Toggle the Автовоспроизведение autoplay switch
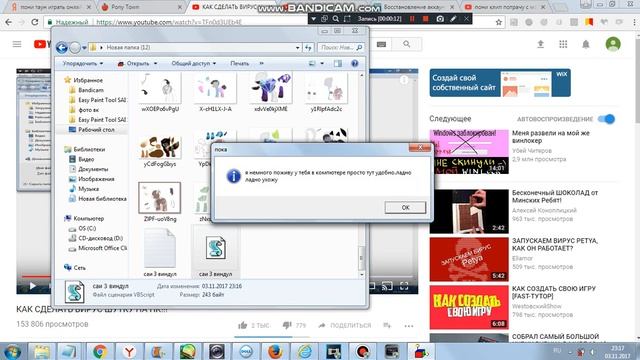The height and width of the screenshot is (360, 640). coord(606,119)
